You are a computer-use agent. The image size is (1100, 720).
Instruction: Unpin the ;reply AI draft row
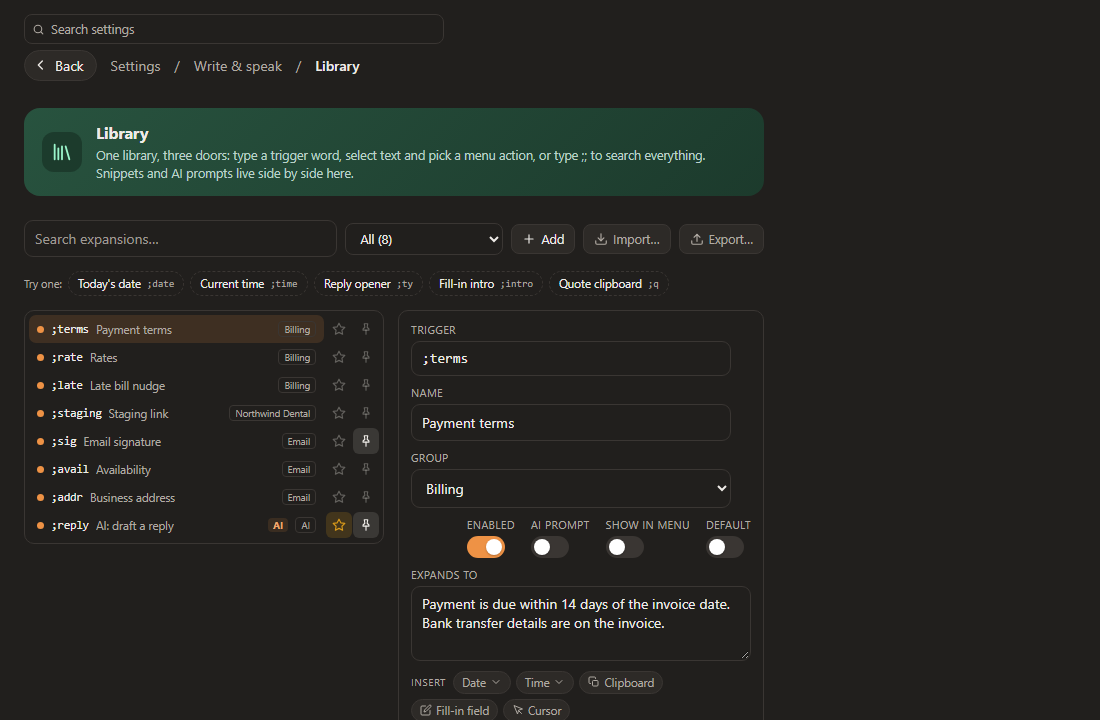pyautogui.click(x=365, y=525)
